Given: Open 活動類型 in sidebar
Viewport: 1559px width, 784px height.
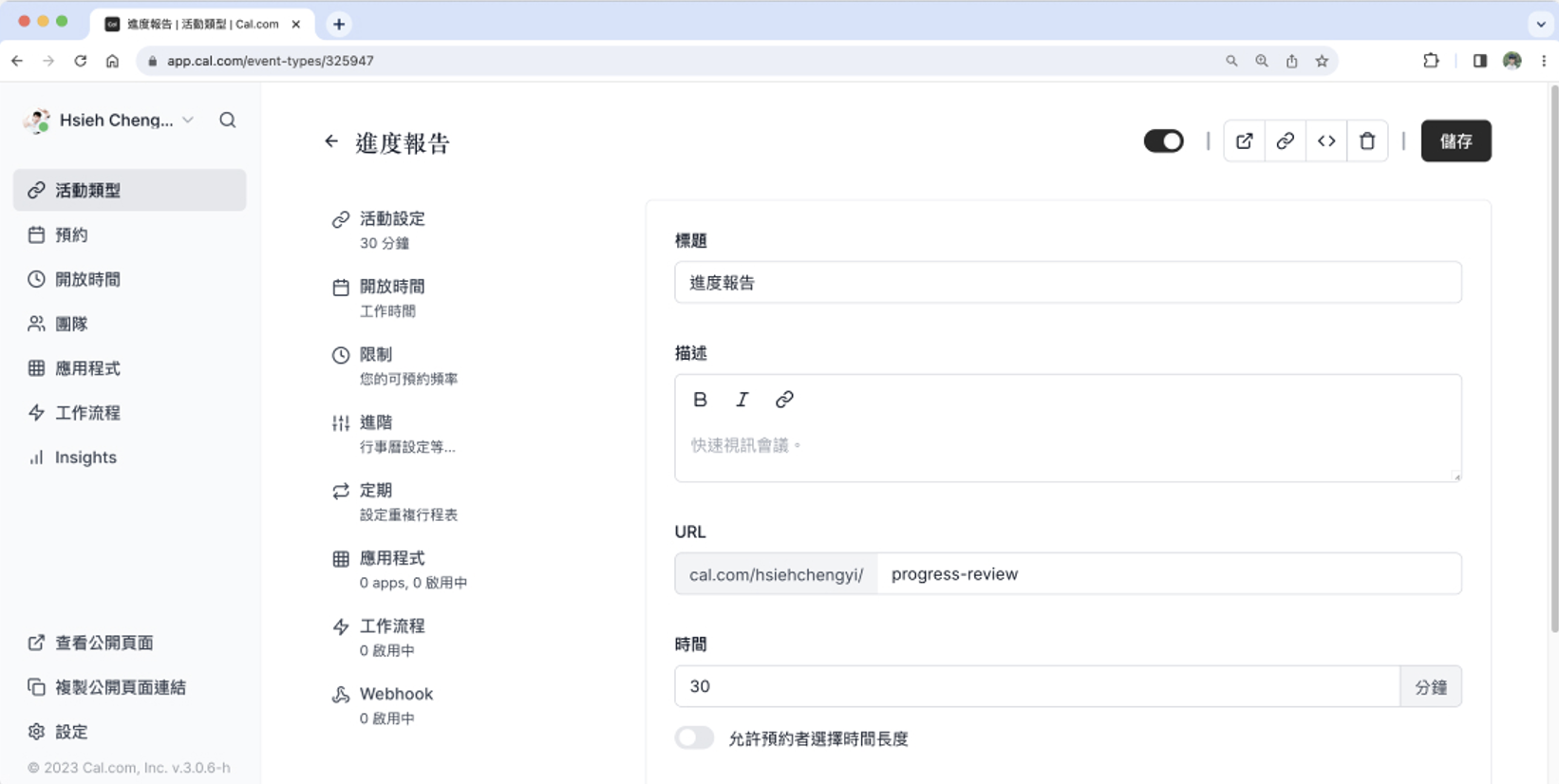Looking at the screenshot, I should click(130, 190).
